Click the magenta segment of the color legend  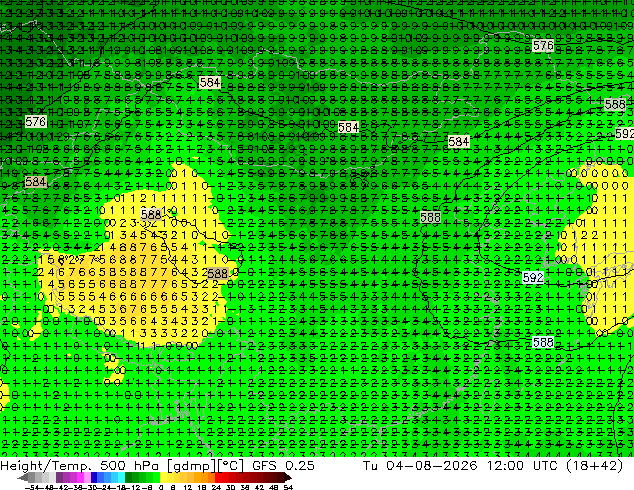pyautogui.click(x=80, y=477)
